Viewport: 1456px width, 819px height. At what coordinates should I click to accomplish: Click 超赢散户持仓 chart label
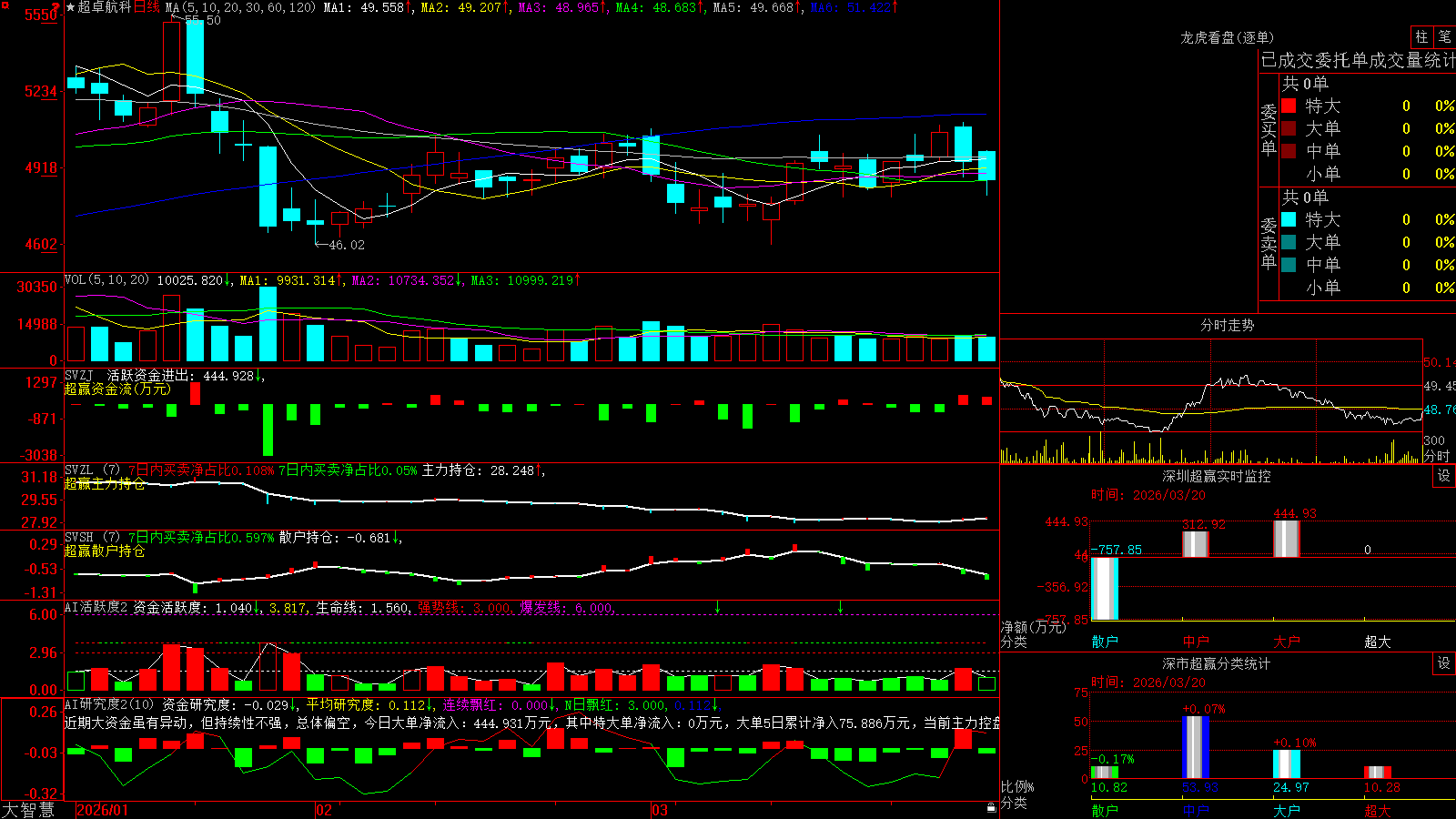(x=105, y=551)
